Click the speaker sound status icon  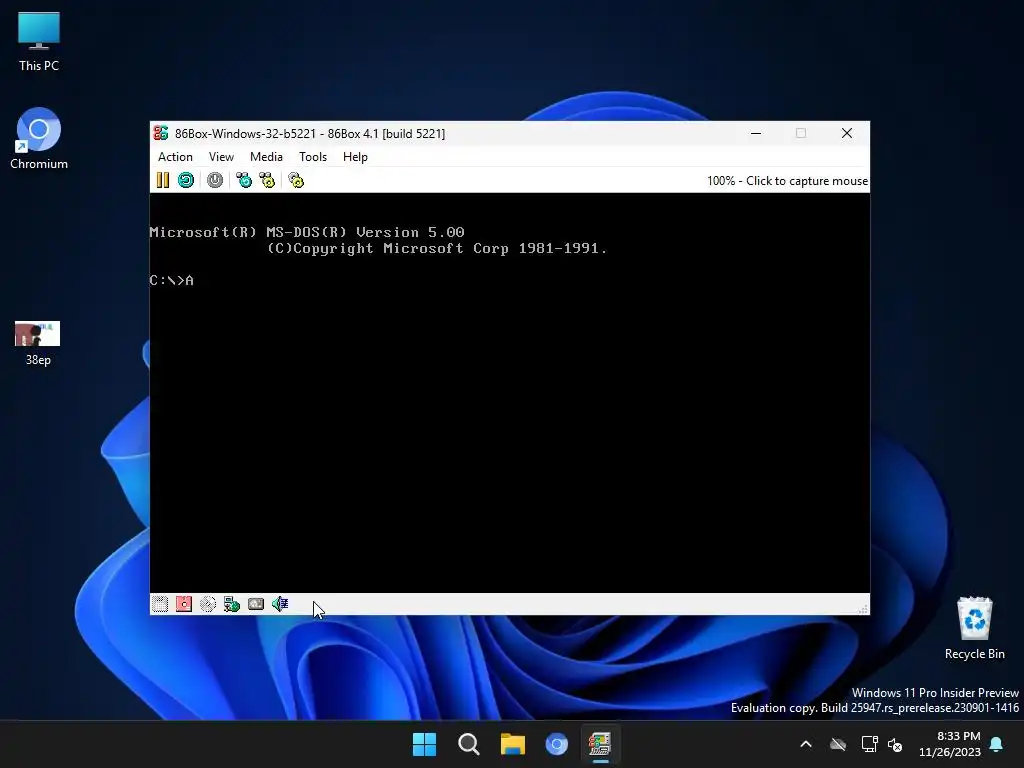pos(280,604)
